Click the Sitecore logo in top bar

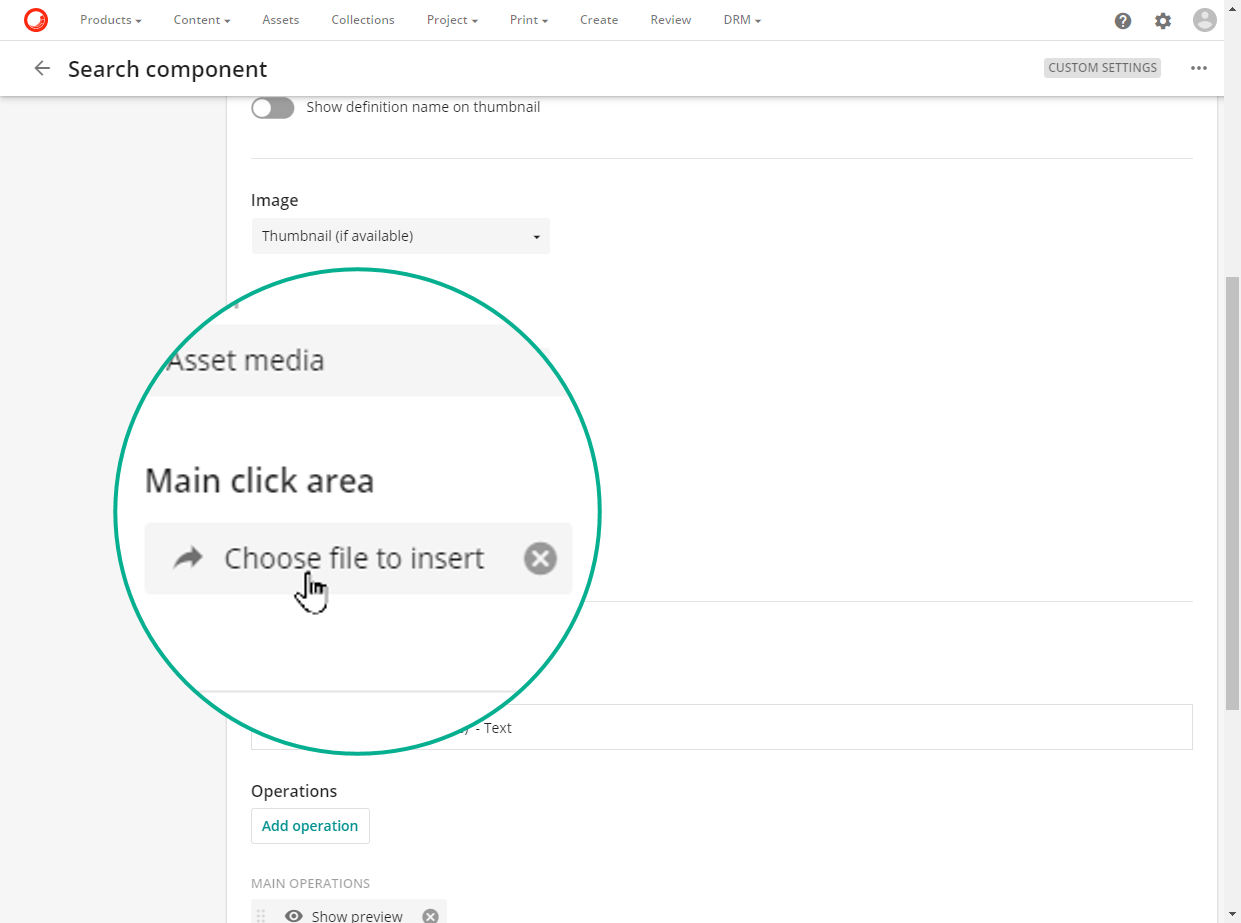pos(36,20)
